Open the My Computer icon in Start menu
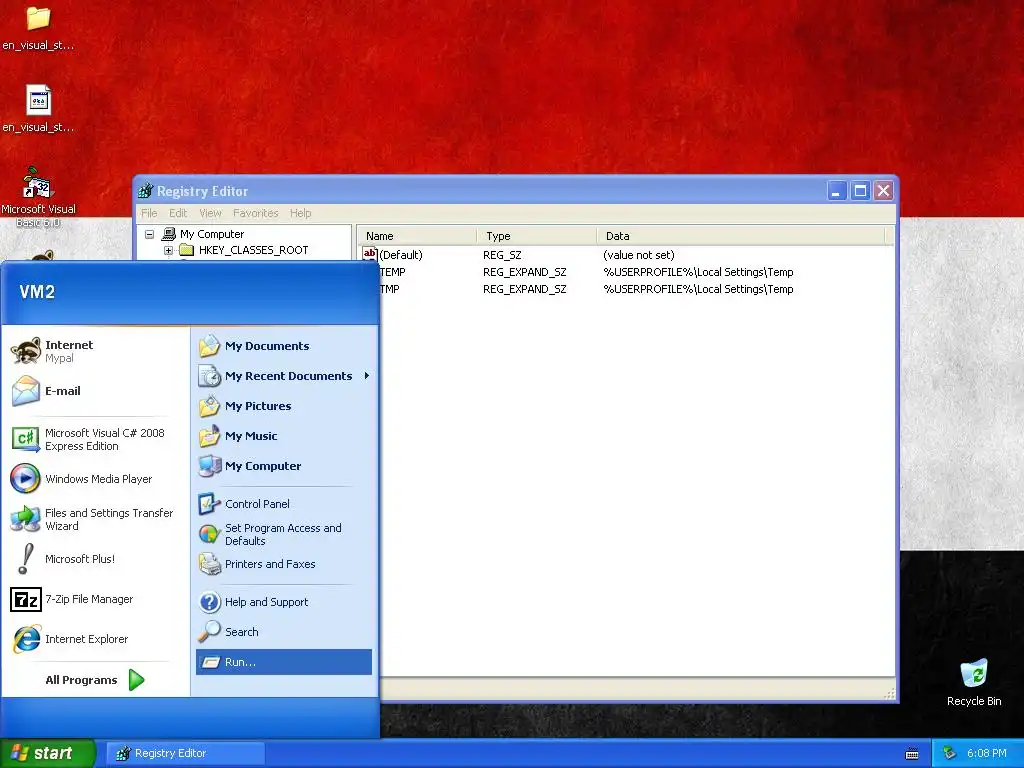Viewport: 1024px width, 768px height. click(x=210, y=466)
